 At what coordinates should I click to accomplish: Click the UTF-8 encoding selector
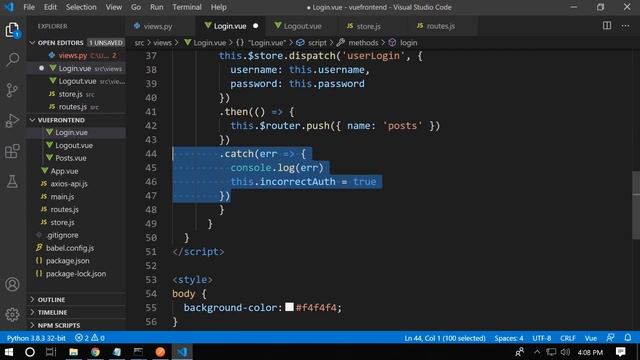[x=542, y=338]
